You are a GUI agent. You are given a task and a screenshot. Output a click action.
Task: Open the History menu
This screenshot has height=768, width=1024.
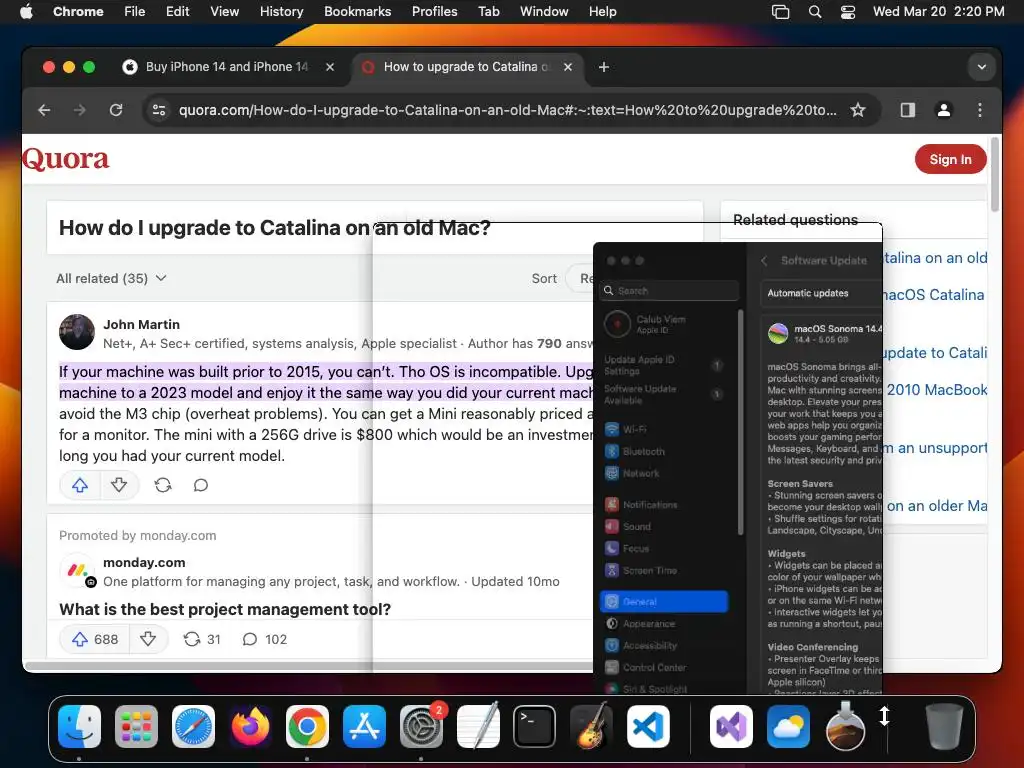[281, 12]
